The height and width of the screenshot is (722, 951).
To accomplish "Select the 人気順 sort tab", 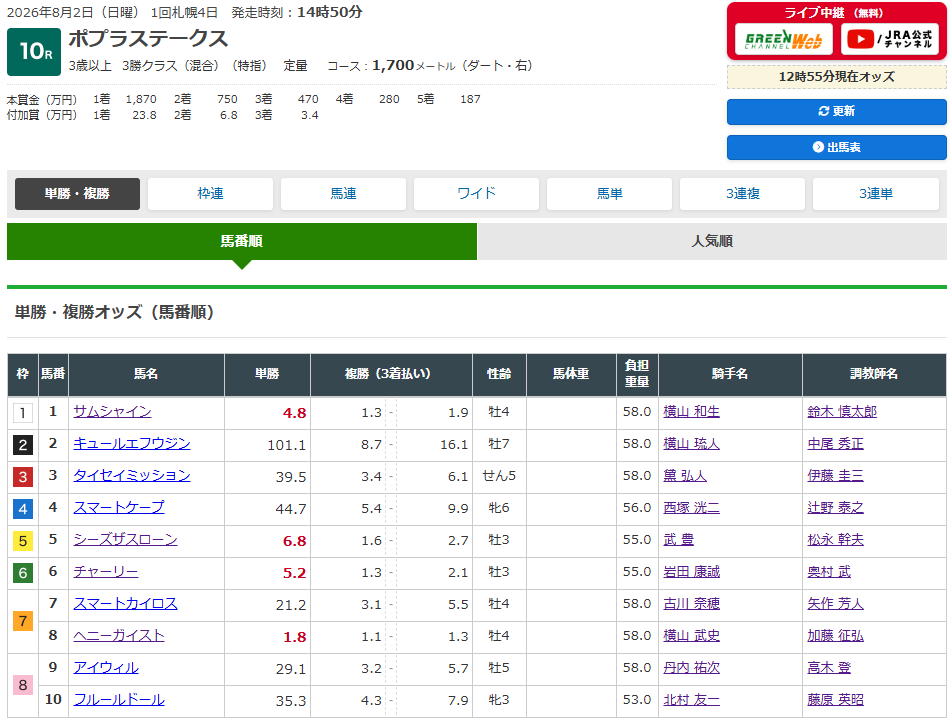I will 712,241.
